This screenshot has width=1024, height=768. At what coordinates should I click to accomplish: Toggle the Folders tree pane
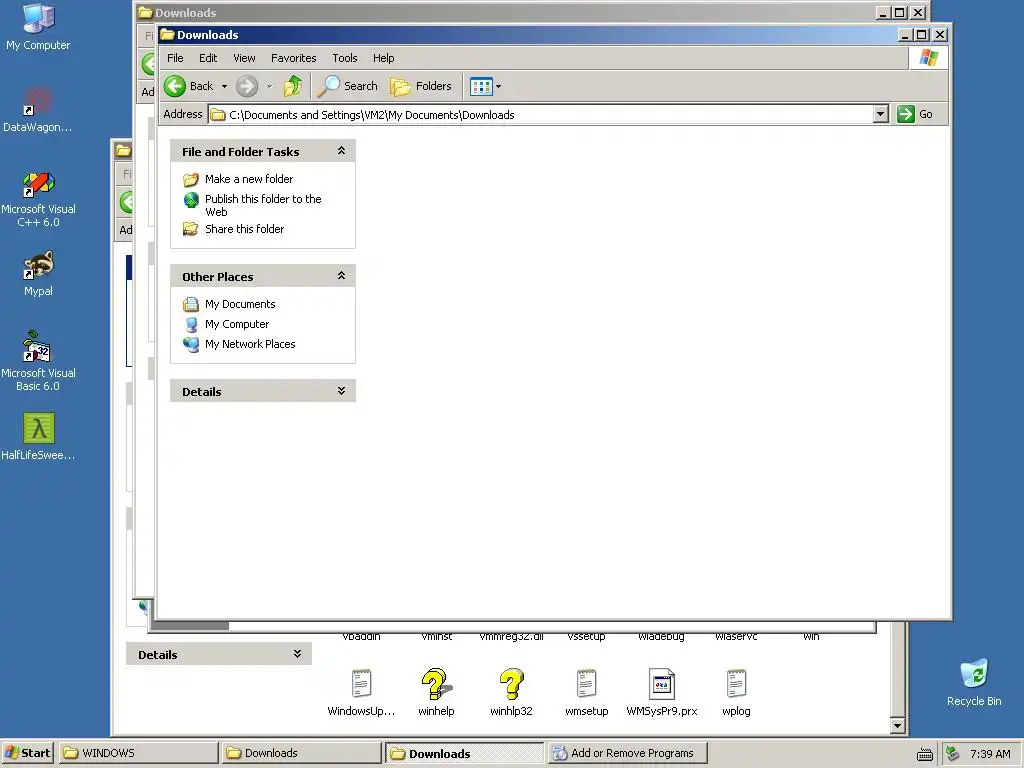421,86
